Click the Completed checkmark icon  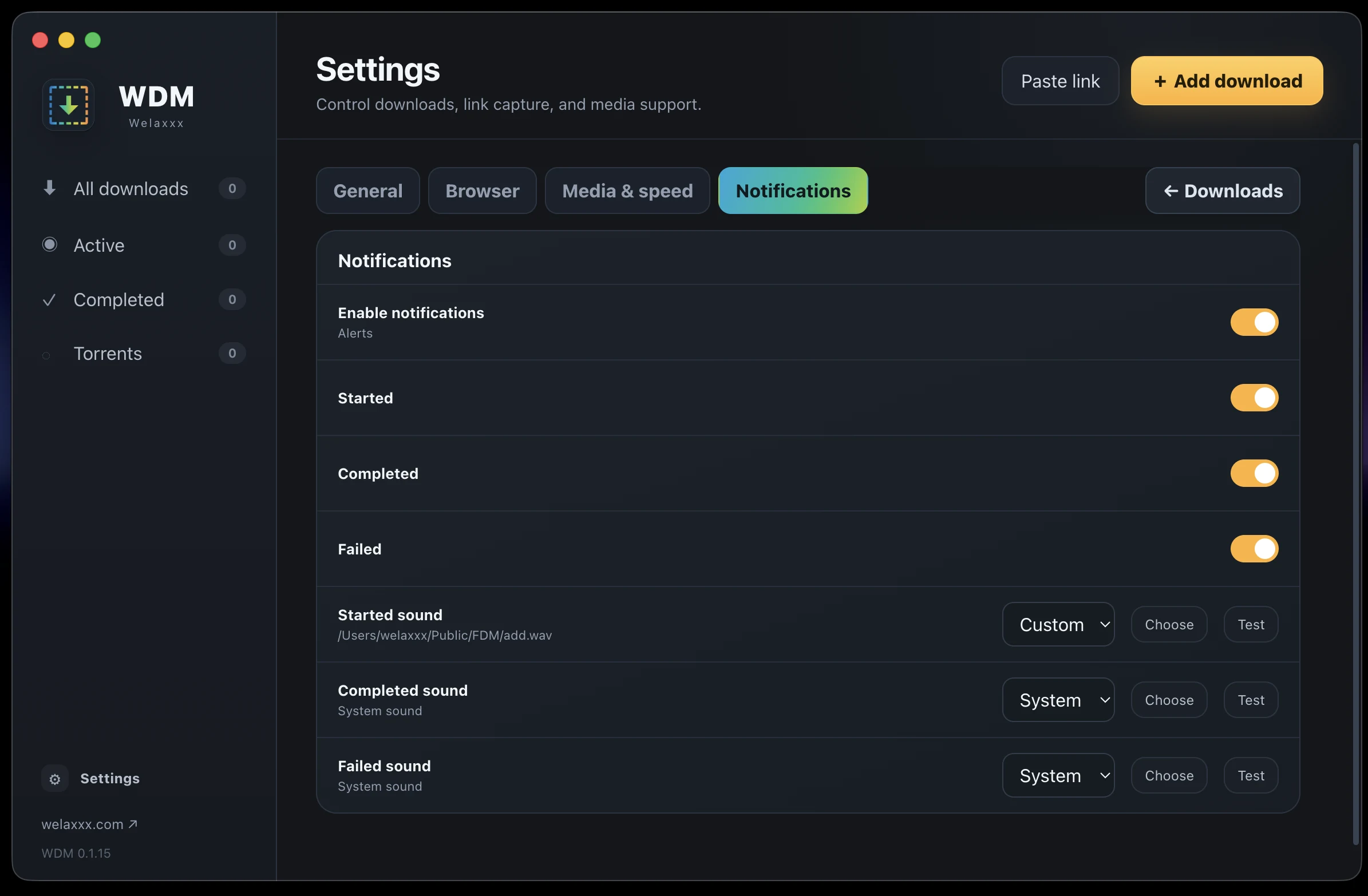(49, 299)
